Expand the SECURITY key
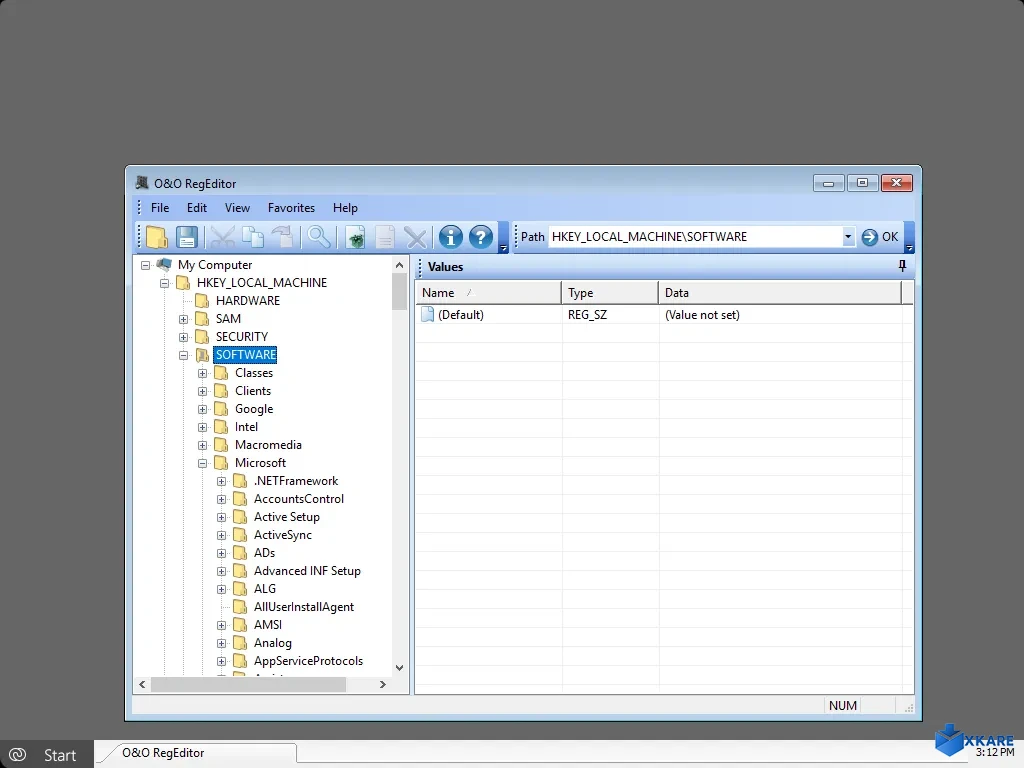The width and height of the screenshot is (1024, 768). coord(184,337)
